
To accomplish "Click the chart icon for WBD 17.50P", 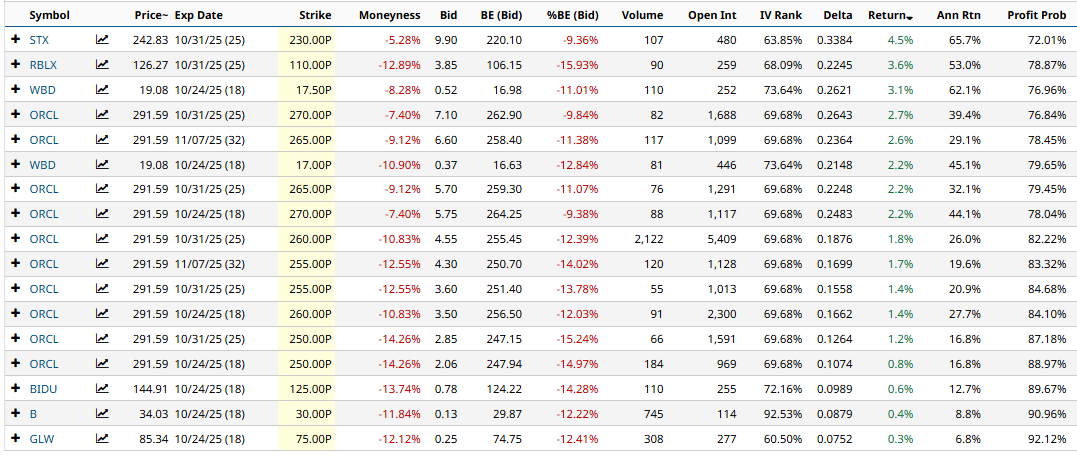I will [x=102, y=90].
